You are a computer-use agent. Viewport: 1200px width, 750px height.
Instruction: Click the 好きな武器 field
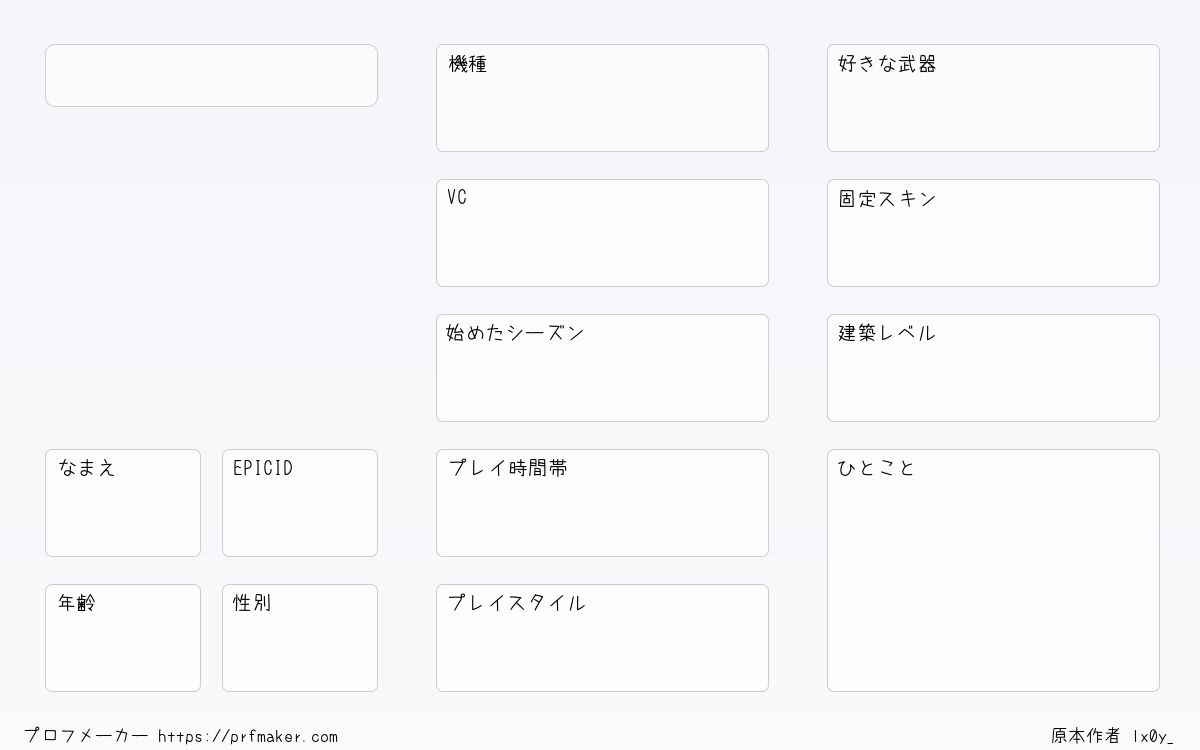pos(993,98)
